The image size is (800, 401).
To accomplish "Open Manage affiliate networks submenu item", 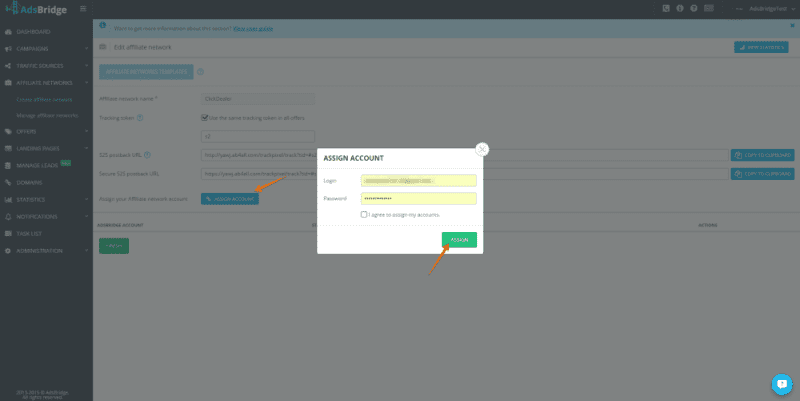I will pos(47,116).
